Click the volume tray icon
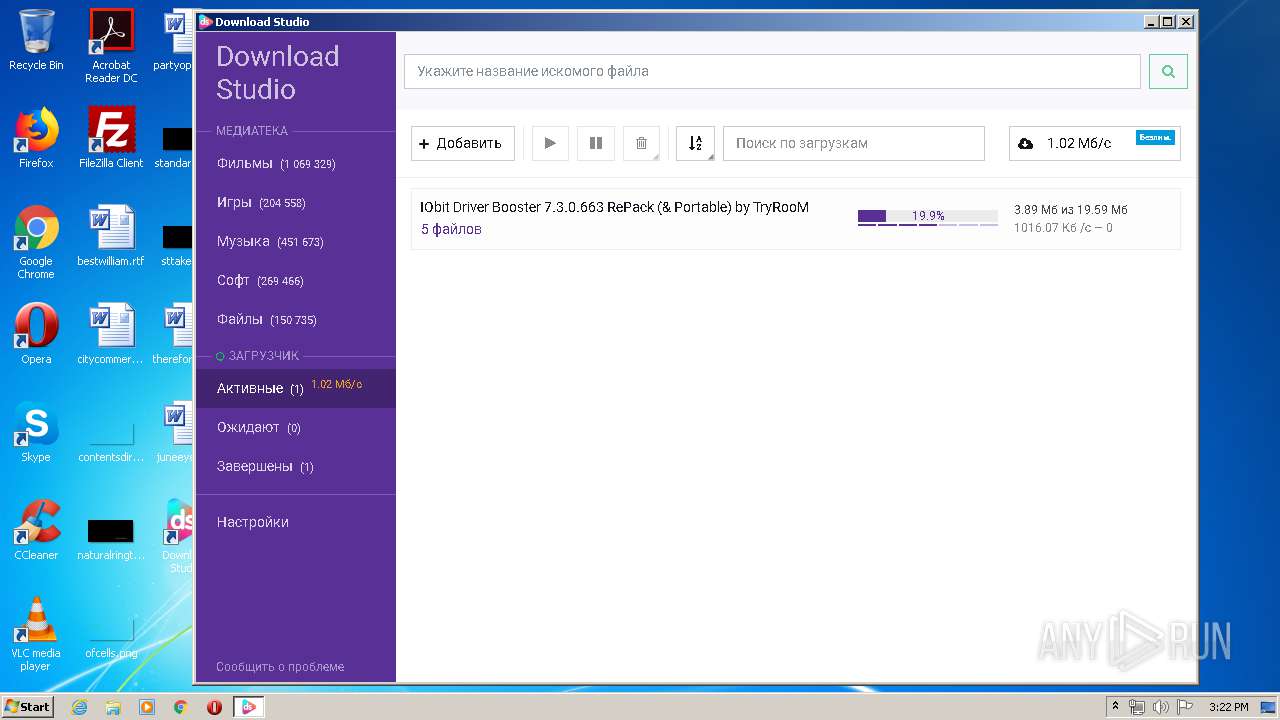The width and height of the screenshot is (1280, 720). (x=1160, y=707)
